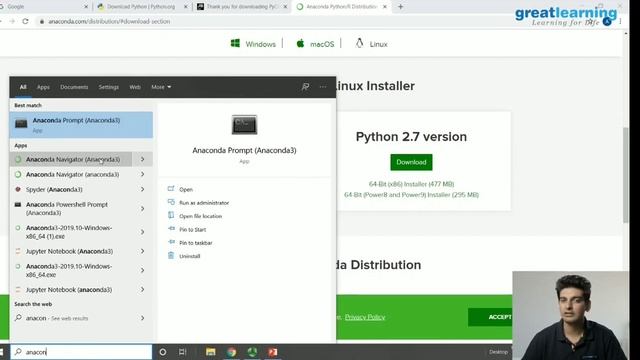Open Cortana circle in taskbar

[x=162, y=352]
